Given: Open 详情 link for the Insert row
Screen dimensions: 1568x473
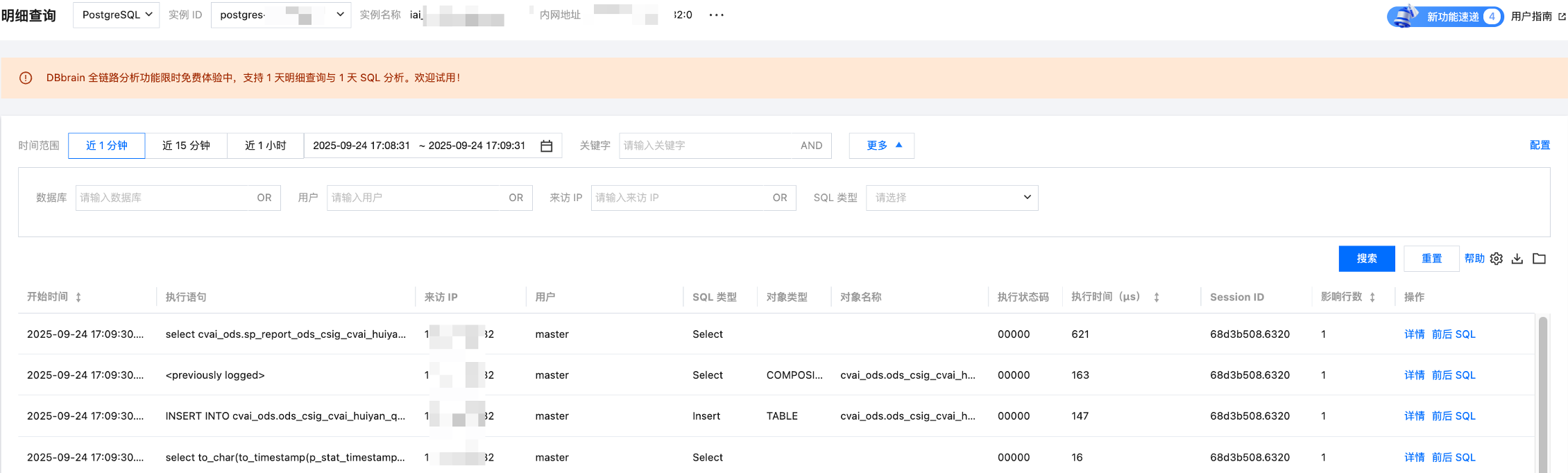Looking at the screenshot, I should [1414, 416].
